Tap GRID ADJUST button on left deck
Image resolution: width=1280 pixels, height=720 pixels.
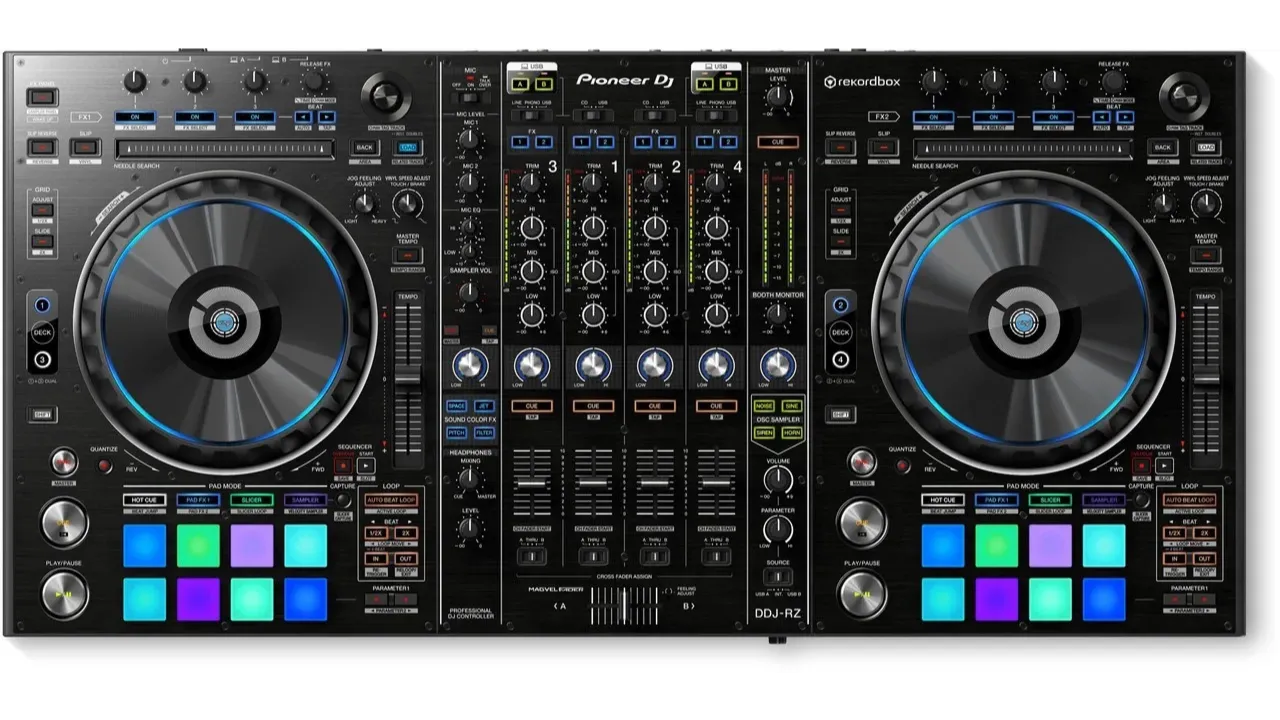click(x=42, y=212)
